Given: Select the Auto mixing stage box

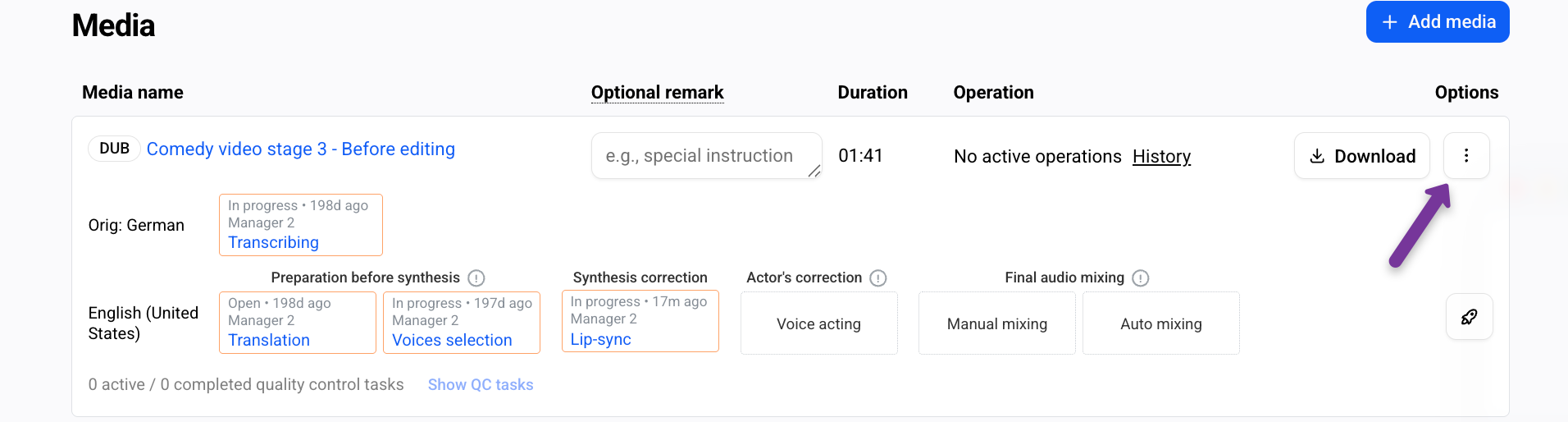Looking at the screenshot, I should pyautogui.click(x=1161, y=323).
